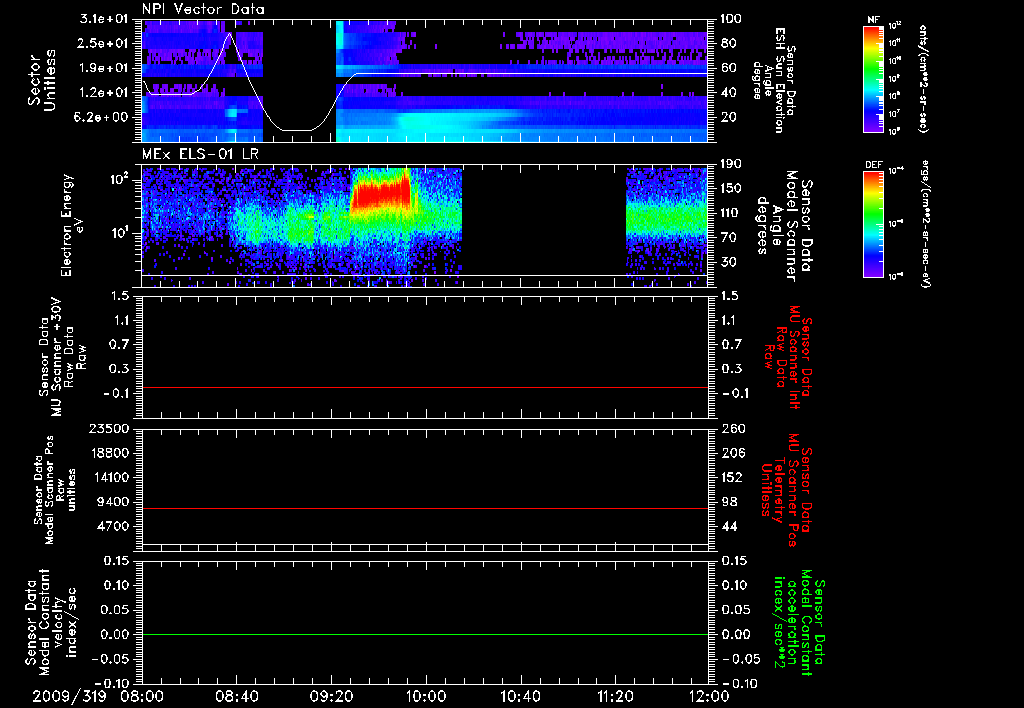
Task: Click the 4700 scanner position tick label
Action: coord(113,526)
